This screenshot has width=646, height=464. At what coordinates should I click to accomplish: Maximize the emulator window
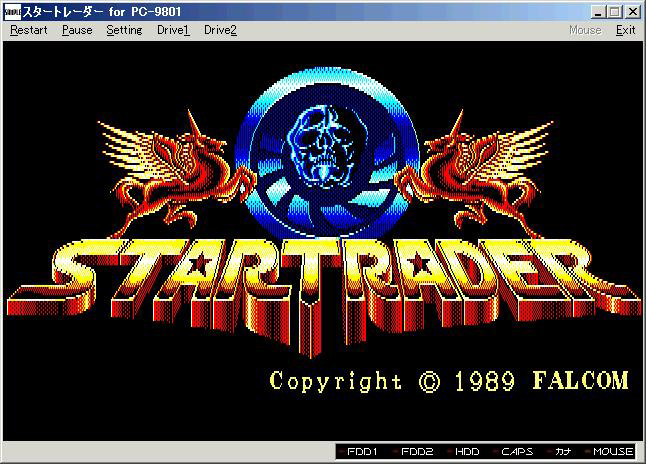[614, 12]
